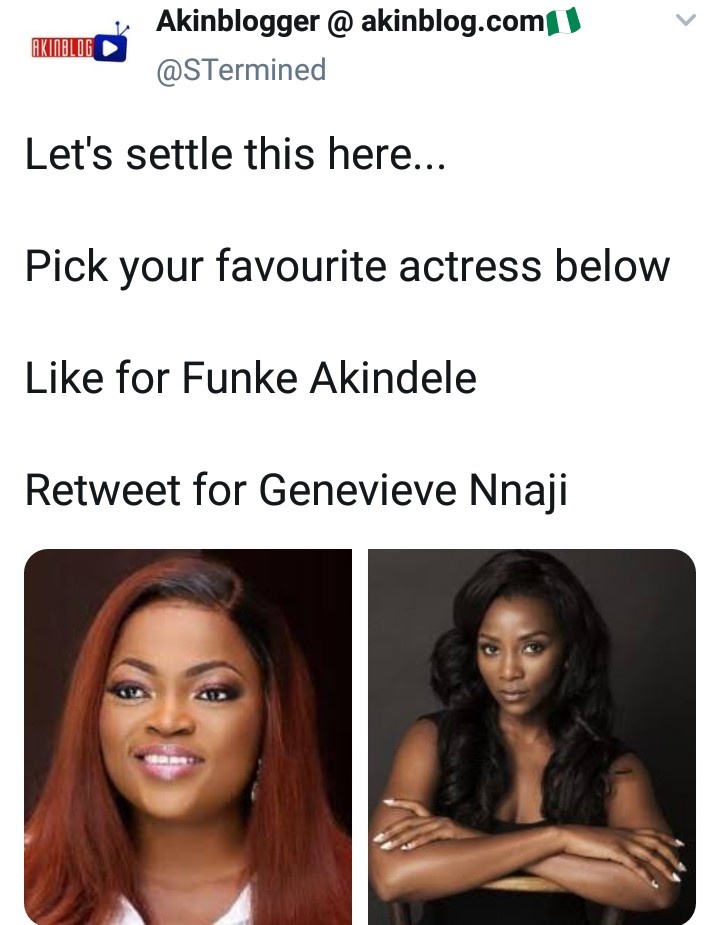The width and height of the screenshot is (720, 925).
Task: Open the right photo of woman with folded arms
Action: pyautogui.click(x=532, y=736)
